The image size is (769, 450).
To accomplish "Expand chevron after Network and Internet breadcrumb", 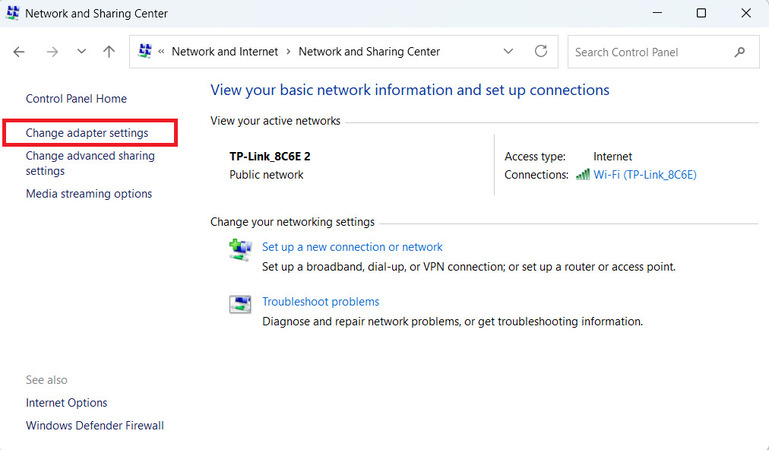I will pos(289,52).
